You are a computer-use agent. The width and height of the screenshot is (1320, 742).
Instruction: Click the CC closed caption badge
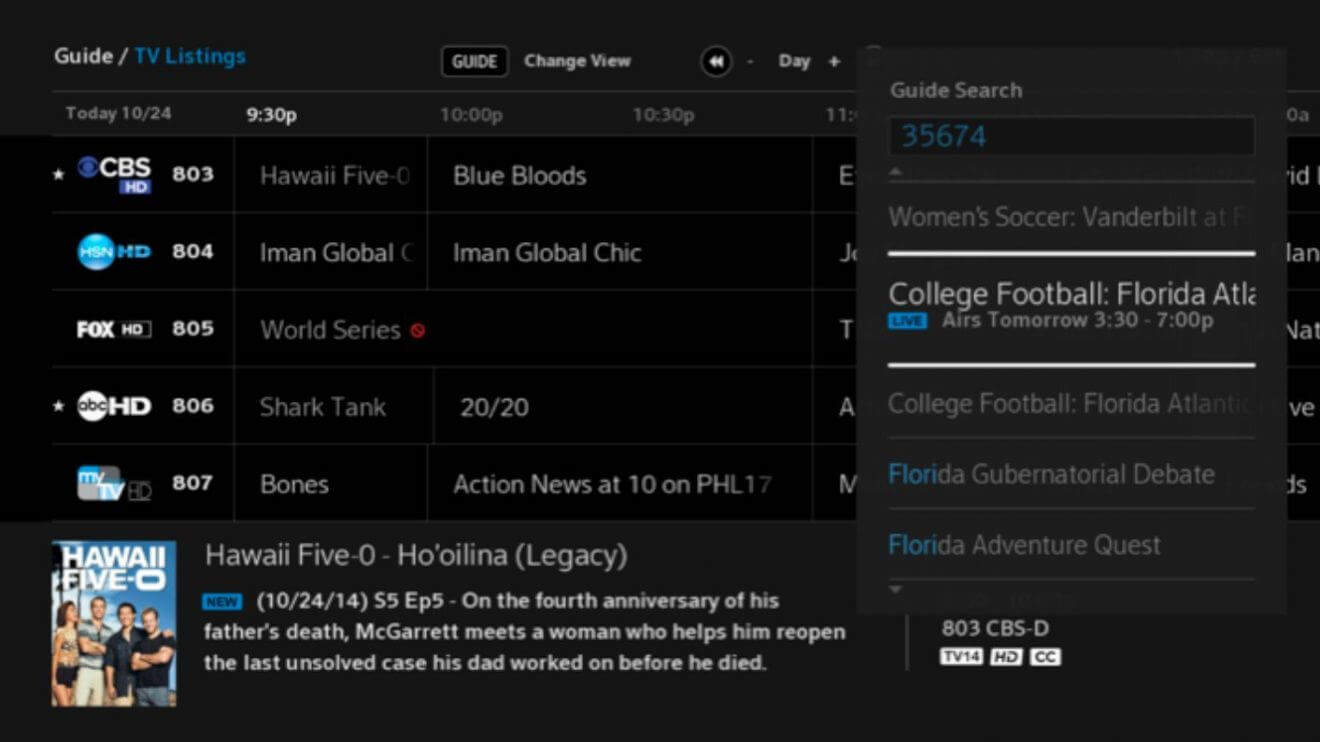(x=1045, y=657)
